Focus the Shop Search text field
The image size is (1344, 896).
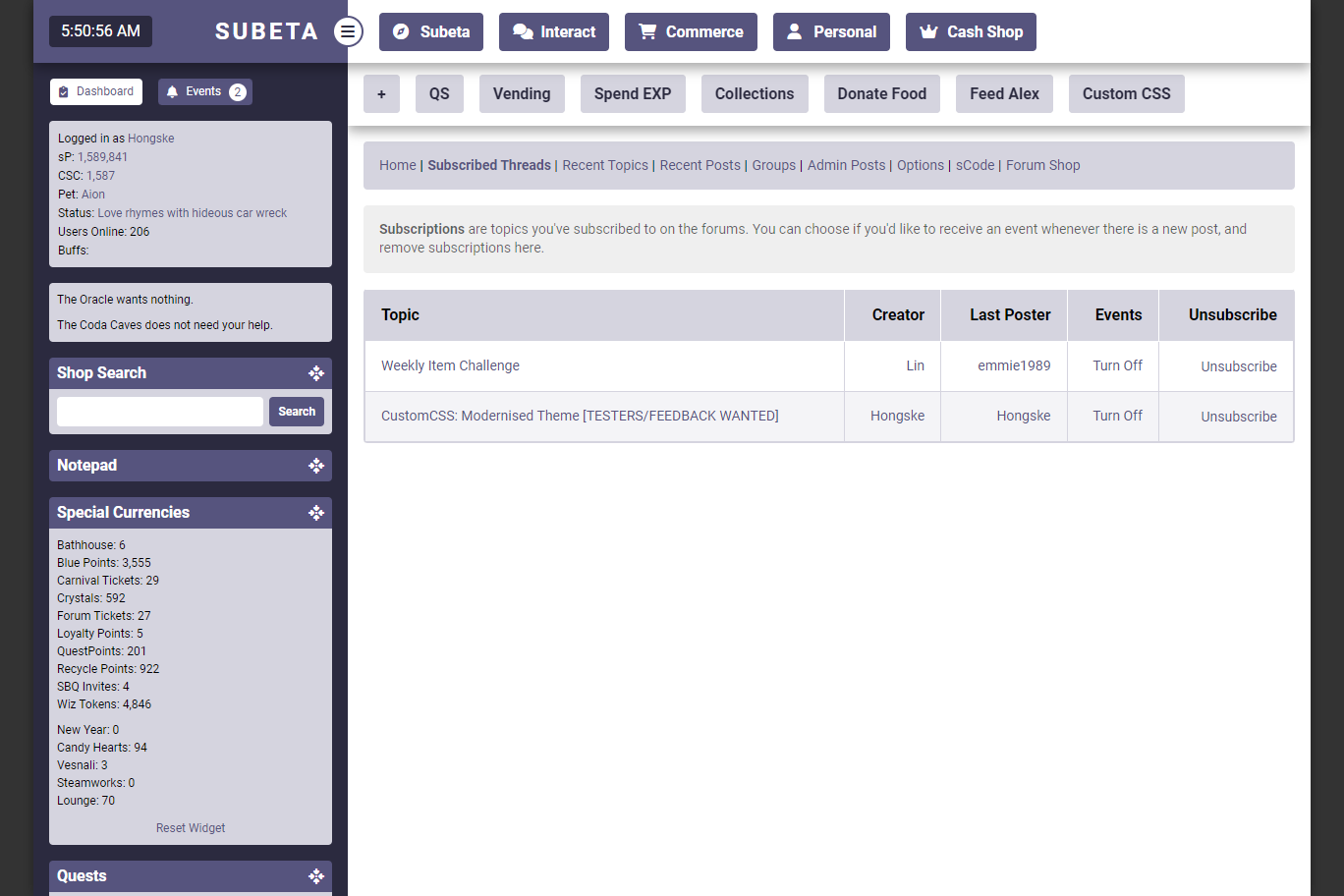click(160, 412)
